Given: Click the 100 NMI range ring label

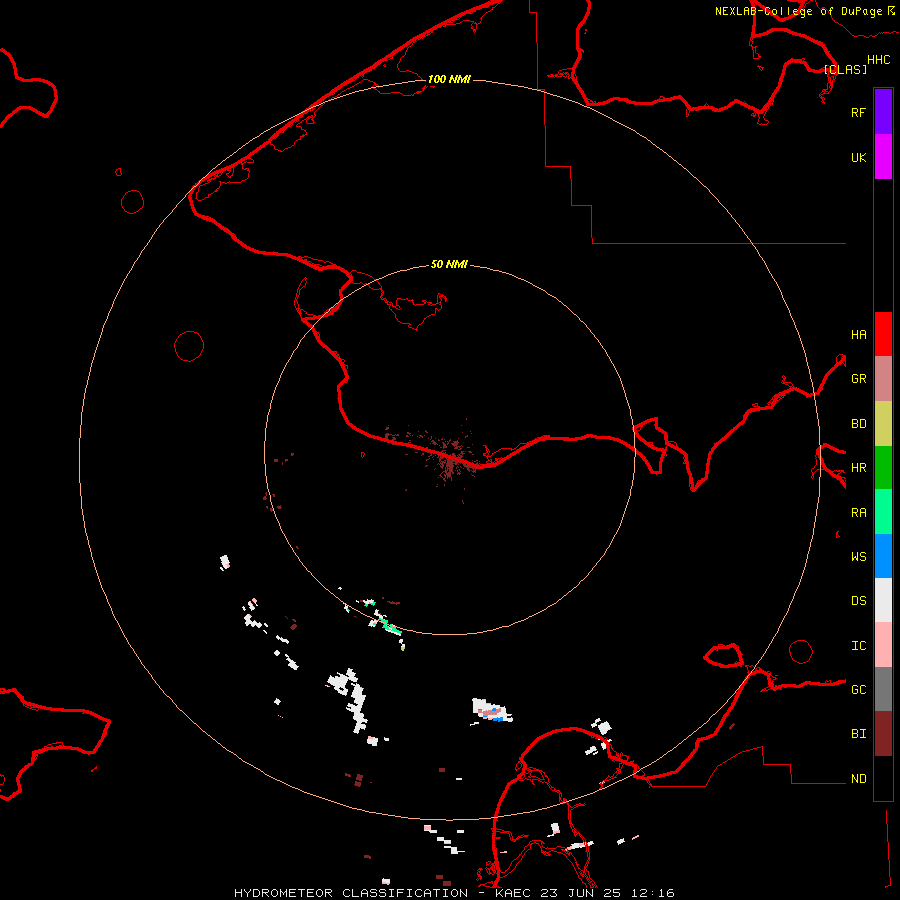Looking at the screenshot, I should pyautogui.click(x=449, y=79).
